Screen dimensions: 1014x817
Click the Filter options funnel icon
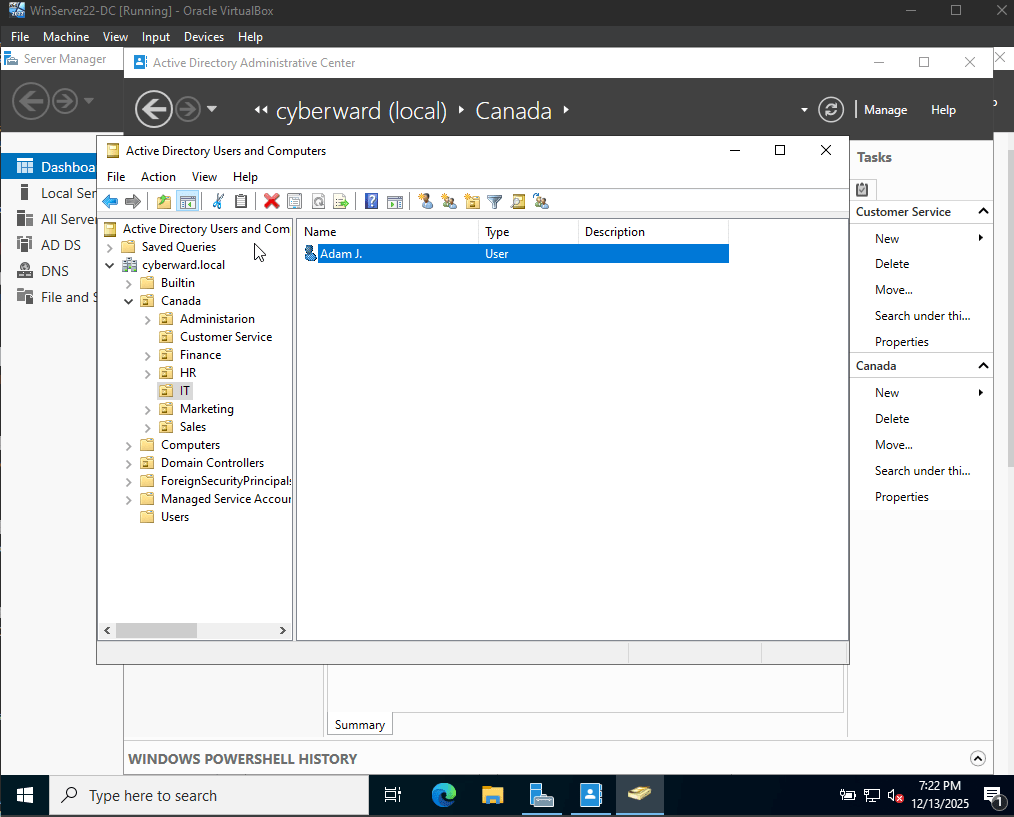[x=495, y=201]
